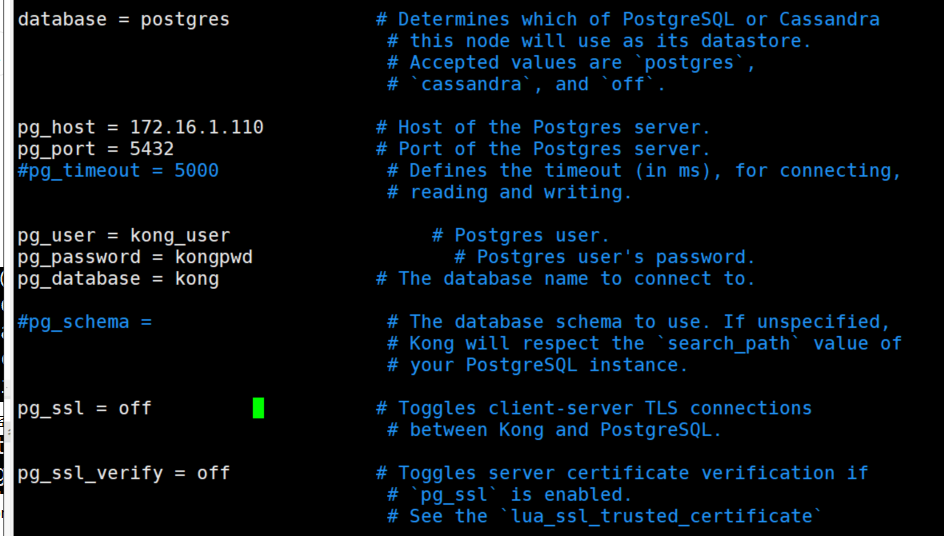Click the commented '#pg_schema =' line

click(x=84, y=322)
